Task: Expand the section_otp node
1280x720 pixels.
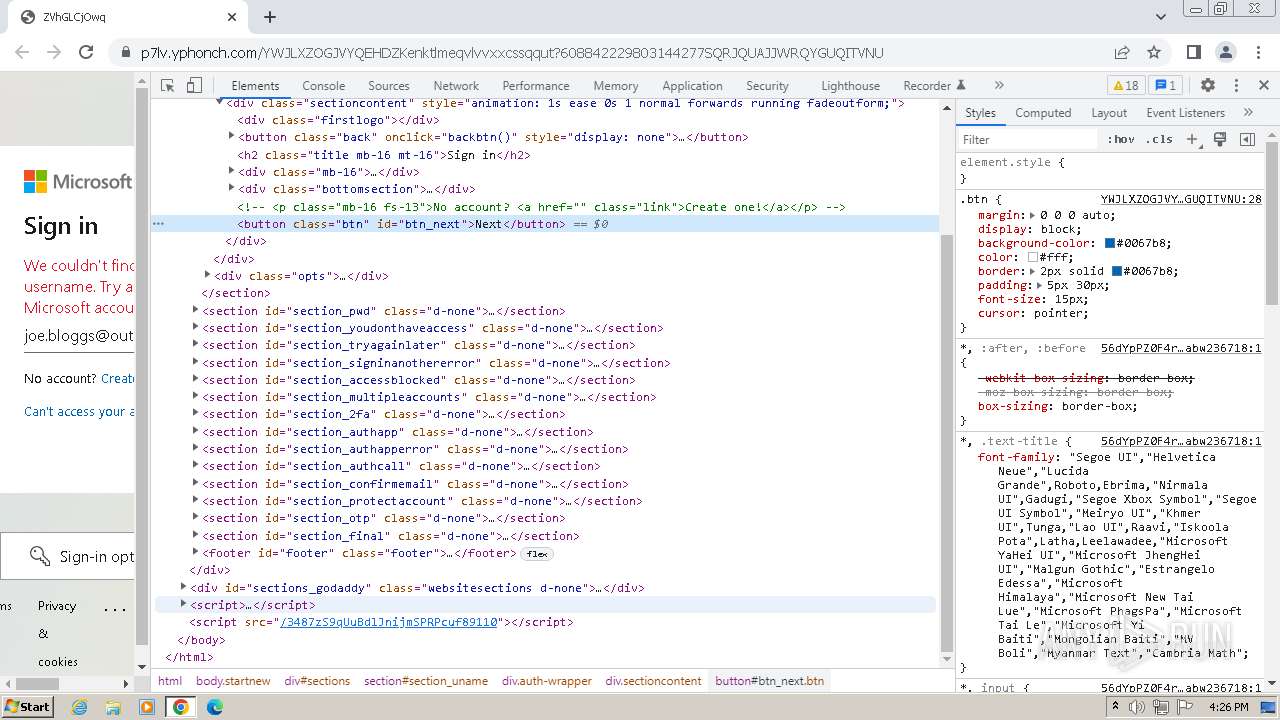Action: click(196, 517)
